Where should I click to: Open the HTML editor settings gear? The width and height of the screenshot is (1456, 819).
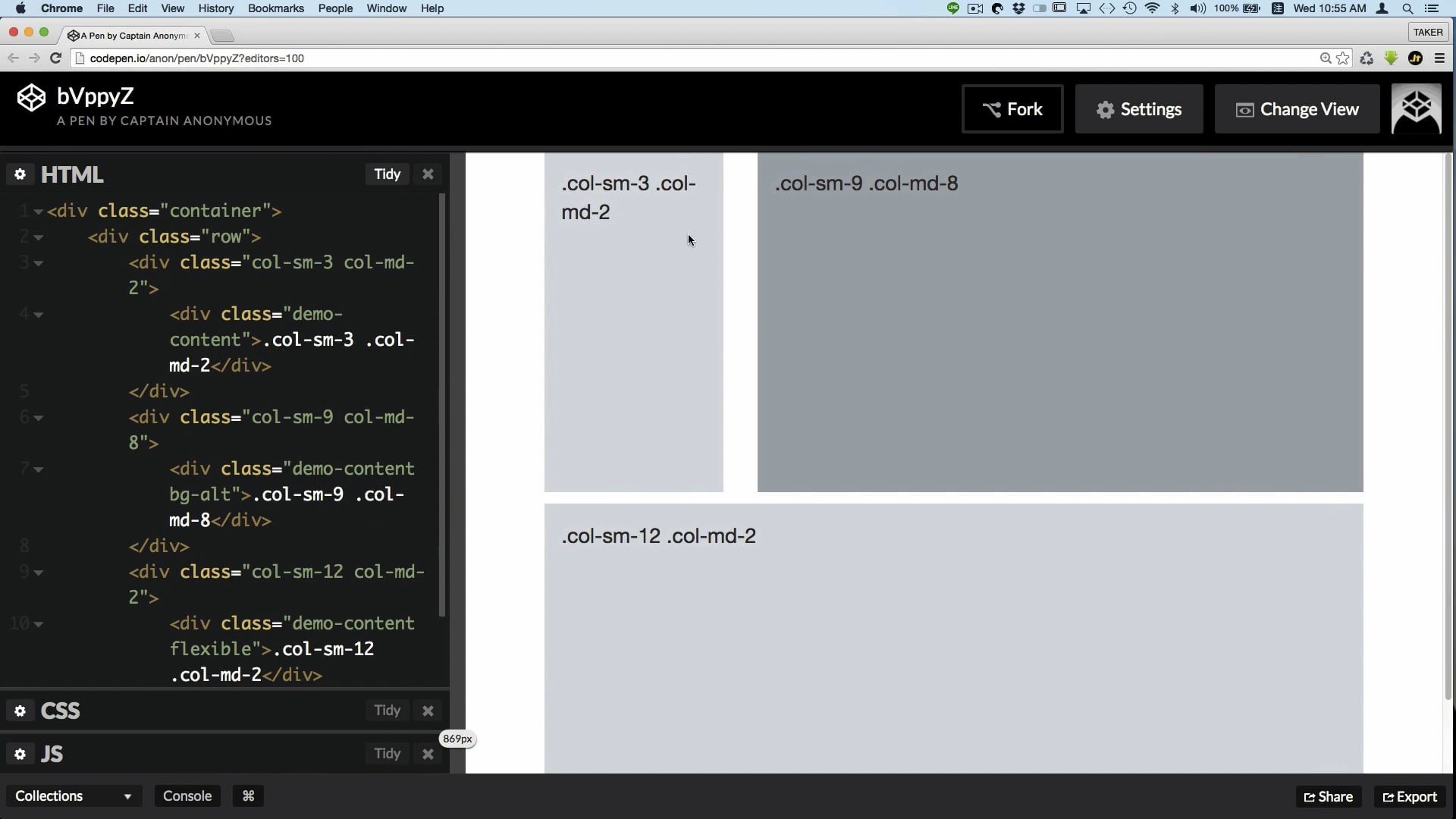(20, 174)
